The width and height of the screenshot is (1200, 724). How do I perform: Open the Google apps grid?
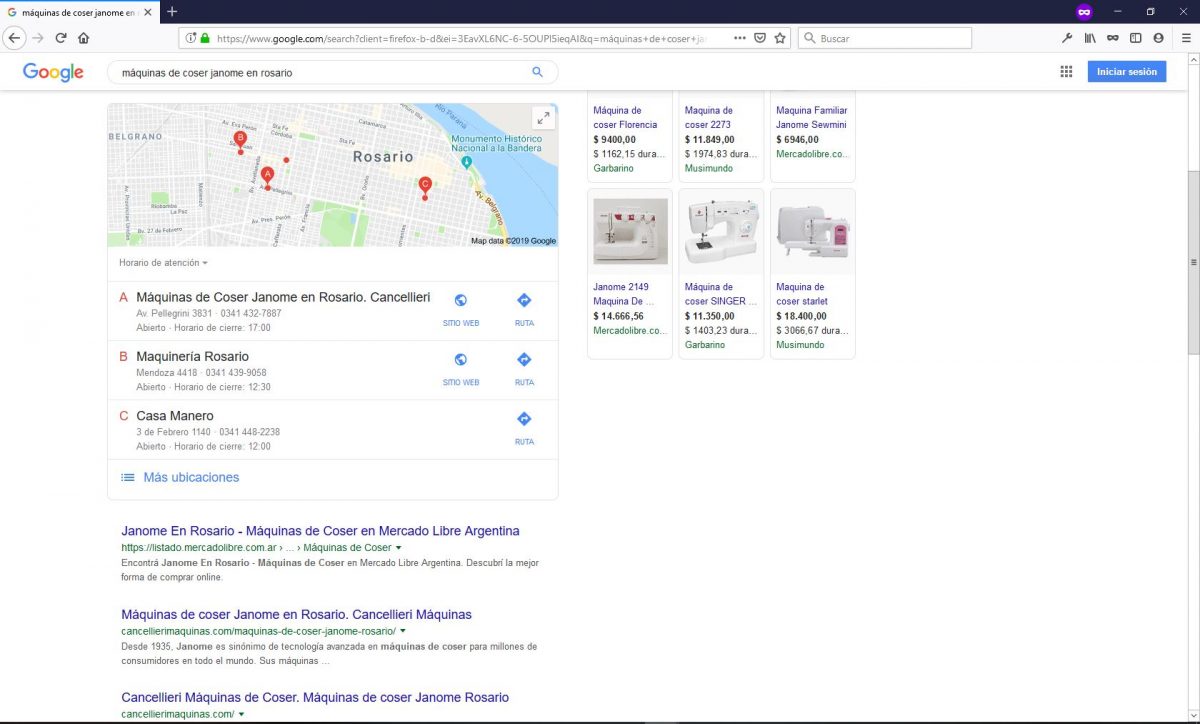point(1066,71)
